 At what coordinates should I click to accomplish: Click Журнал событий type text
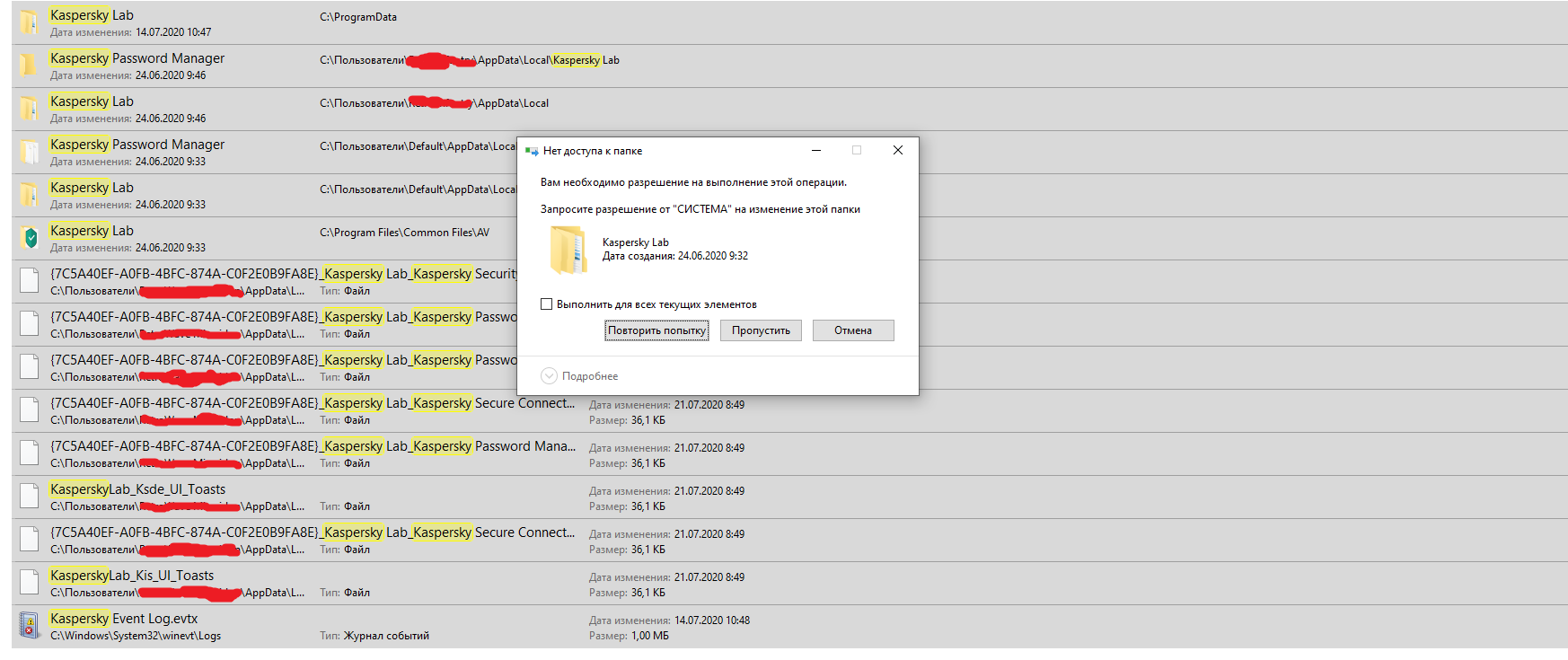pyautogui.click(x=386, y=636)
